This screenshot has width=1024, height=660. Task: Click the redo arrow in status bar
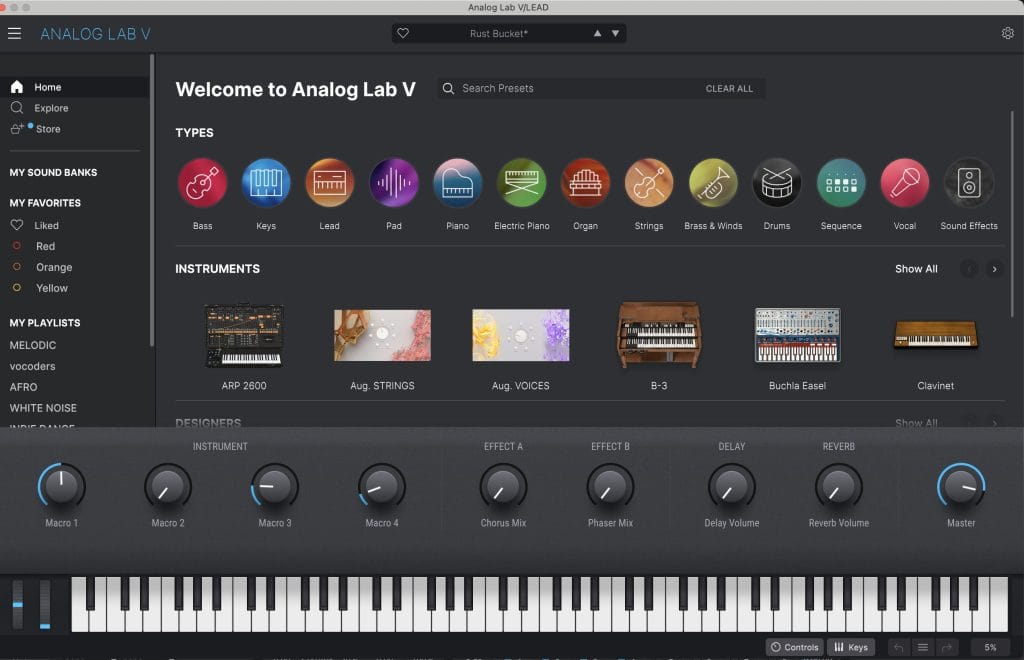pos(946,648)
